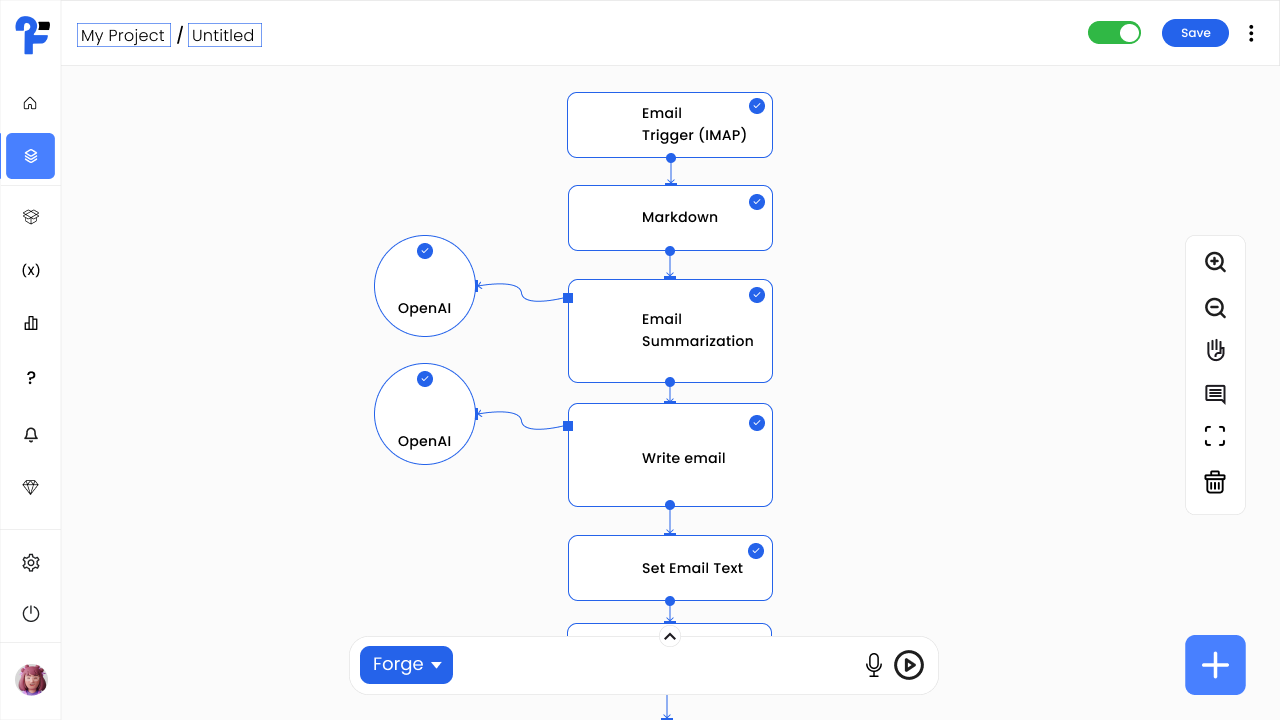Click the checkmark on Email Summarization node
The height and width of the screenshot is (720, 1280).
click(757, 295)
